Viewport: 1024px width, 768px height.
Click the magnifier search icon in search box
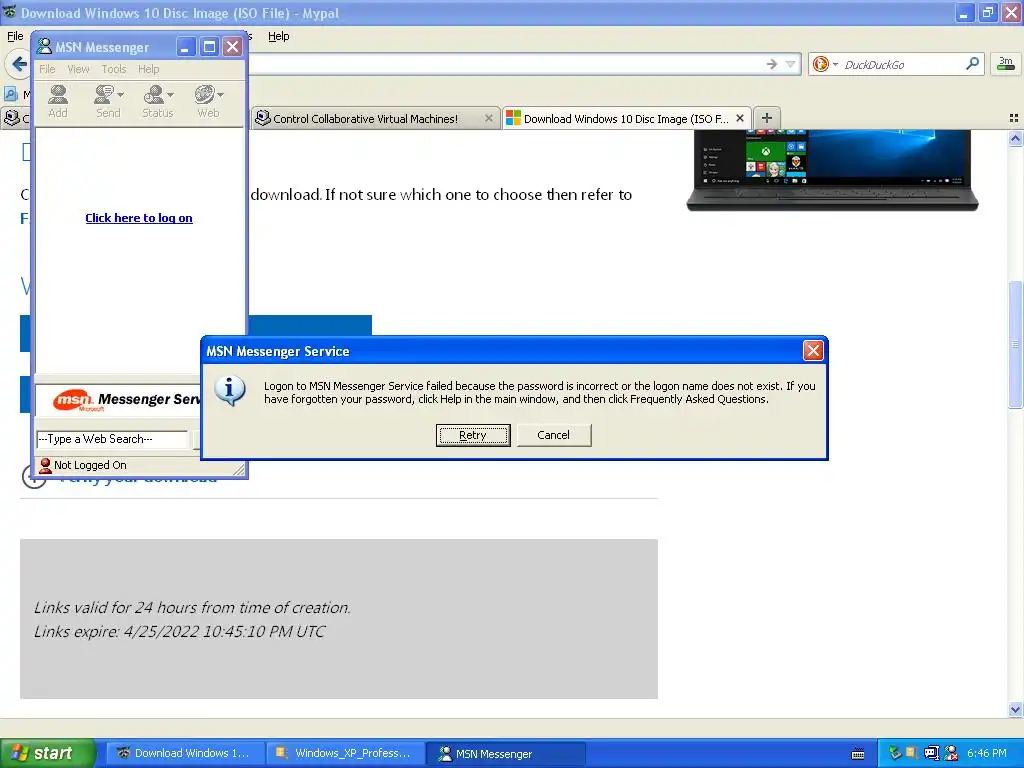(972, 64)
